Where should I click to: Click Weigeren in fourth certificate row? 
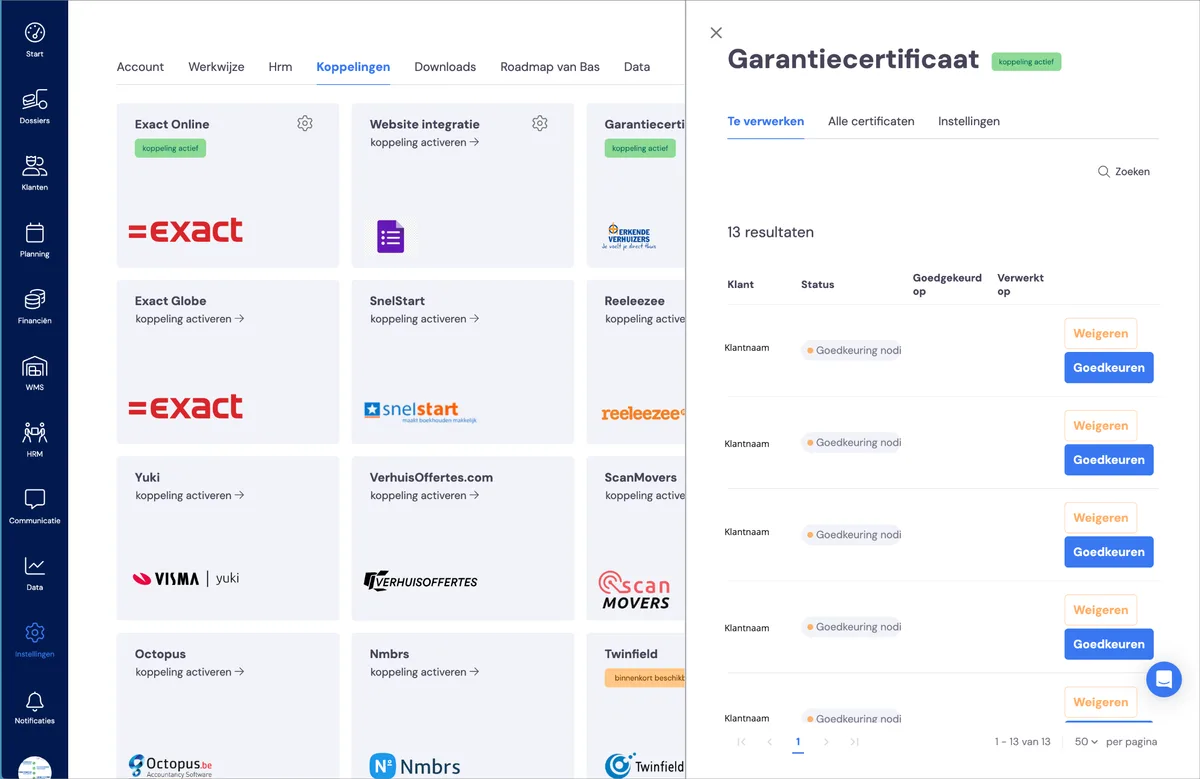pos(1100,610)
